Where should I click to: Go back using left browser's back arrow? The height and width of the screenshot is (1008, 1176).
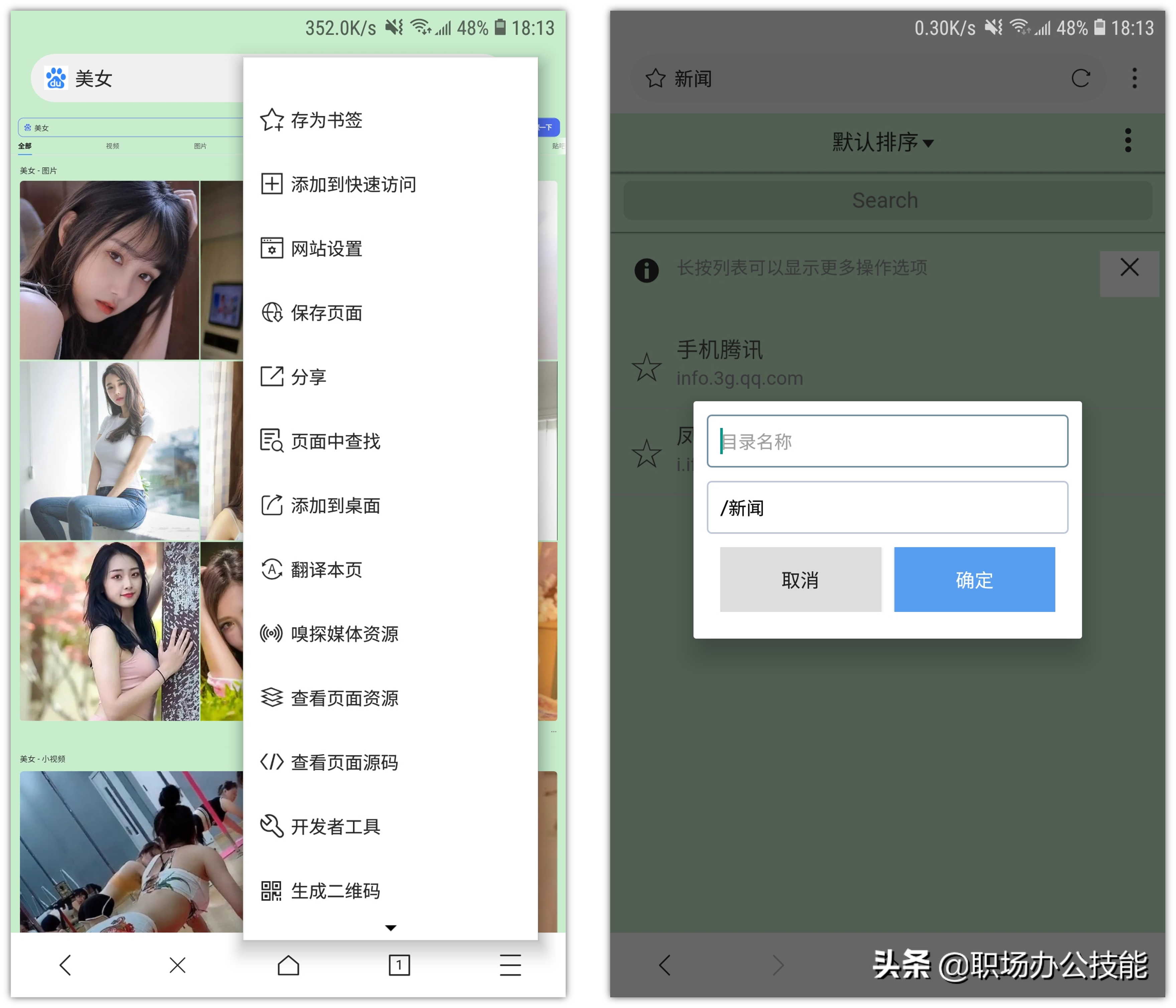pos(66,964)
